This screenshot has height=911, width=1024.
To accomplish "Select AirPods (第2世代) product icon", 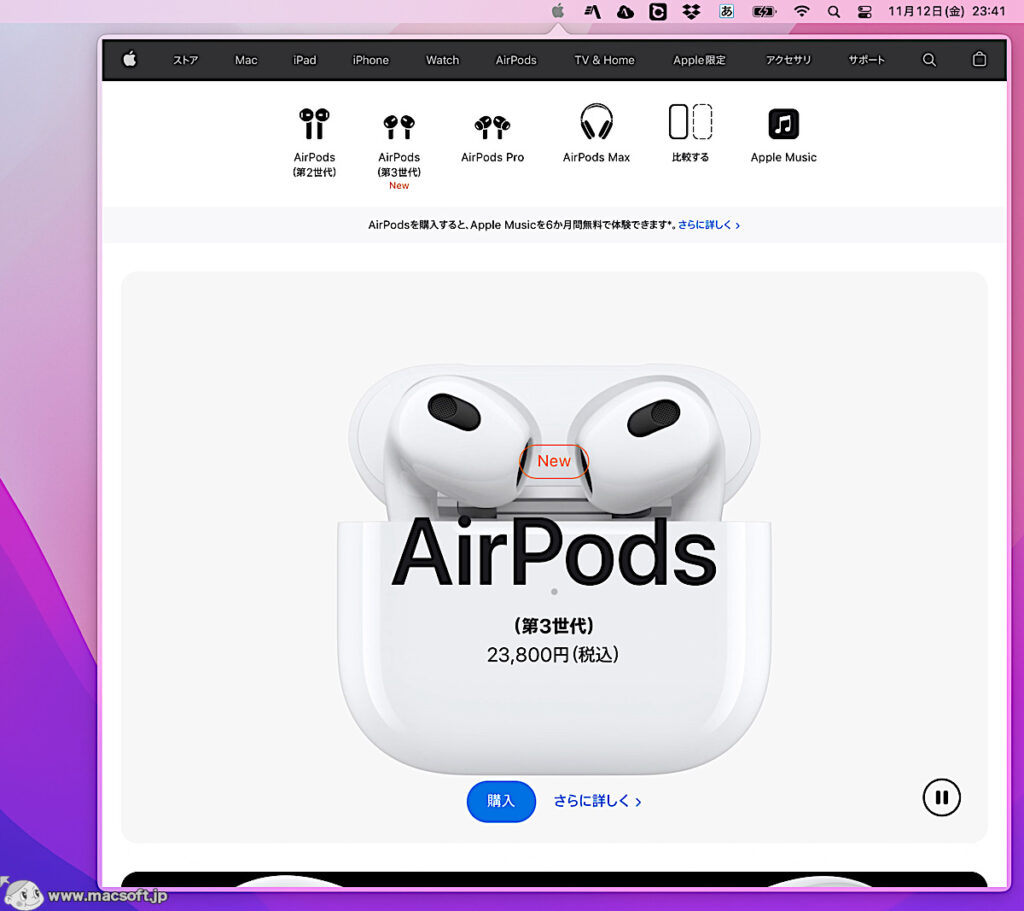I will (x=314, y=124).
